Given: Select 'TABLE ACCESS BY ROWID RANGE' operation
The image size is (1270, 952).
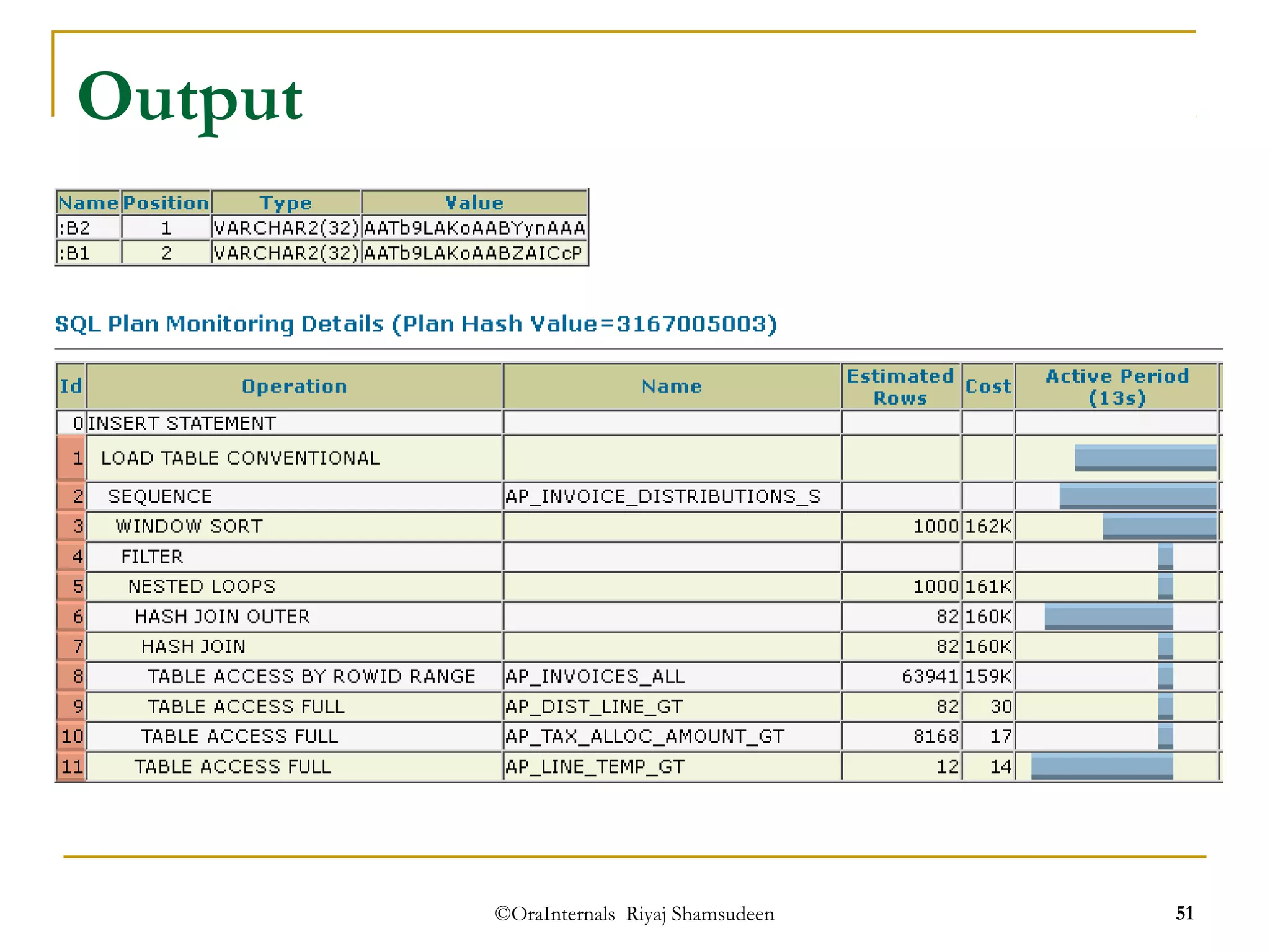Looking at the screenshot, I should coord(294,676).
